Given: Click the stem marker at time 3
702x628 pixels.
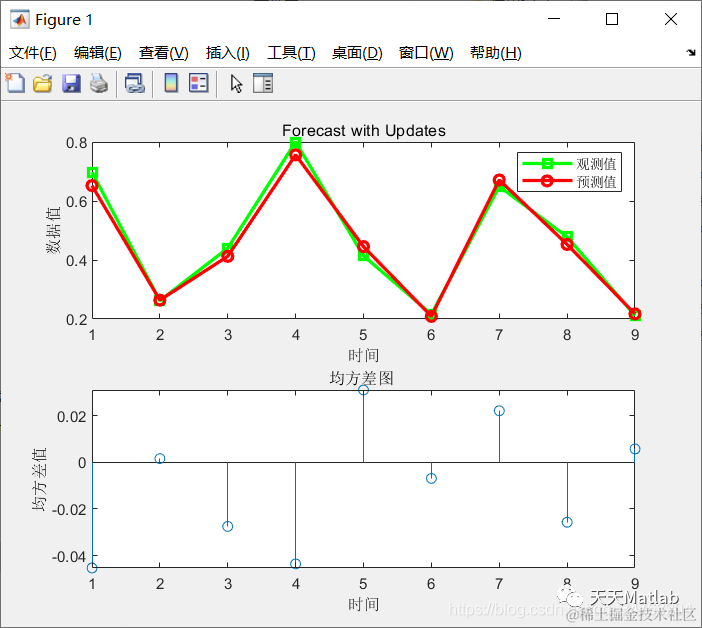Looking at the screenshot, I should pos(227,526).
